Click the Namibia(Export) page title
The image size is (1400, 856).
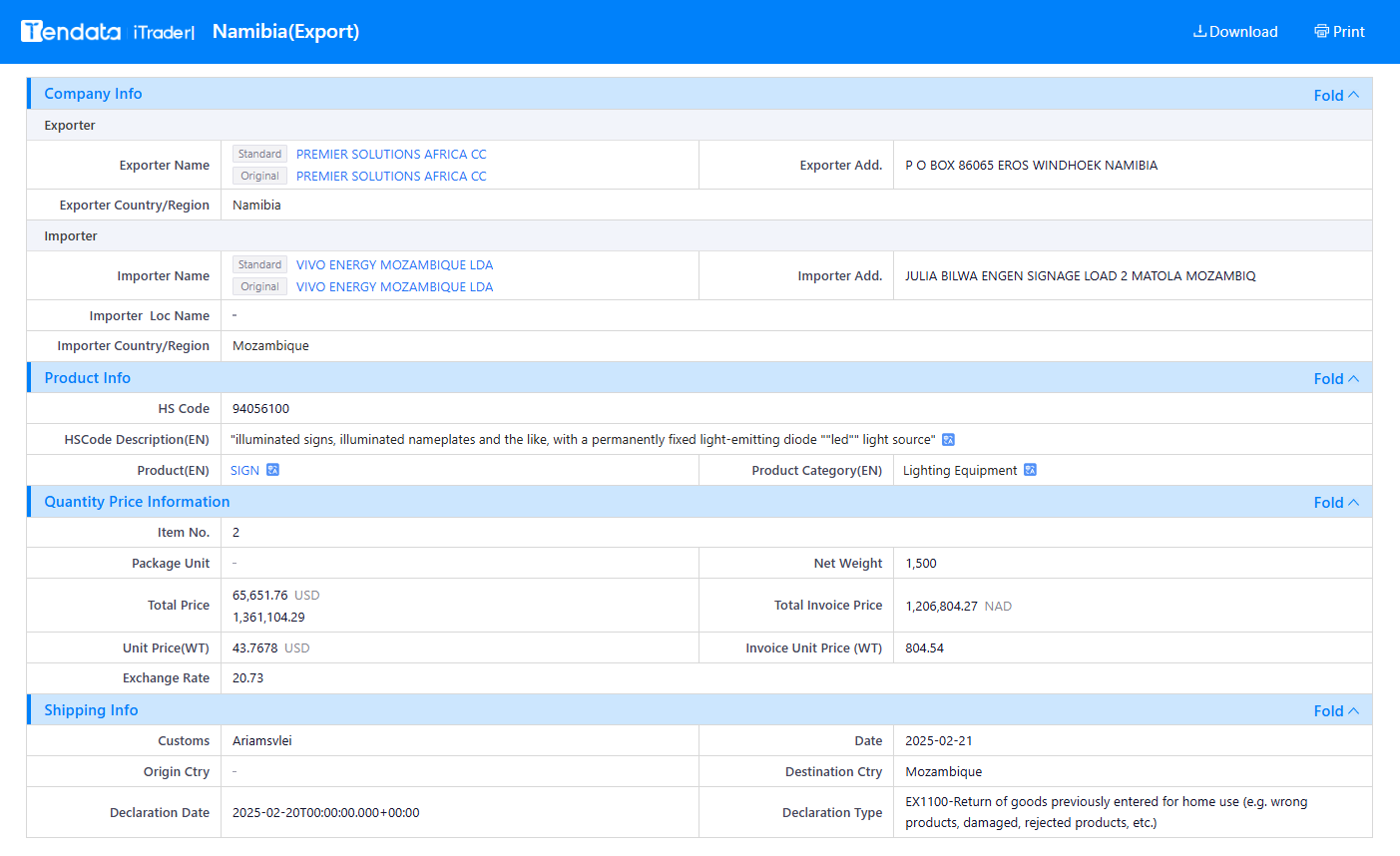285,31
